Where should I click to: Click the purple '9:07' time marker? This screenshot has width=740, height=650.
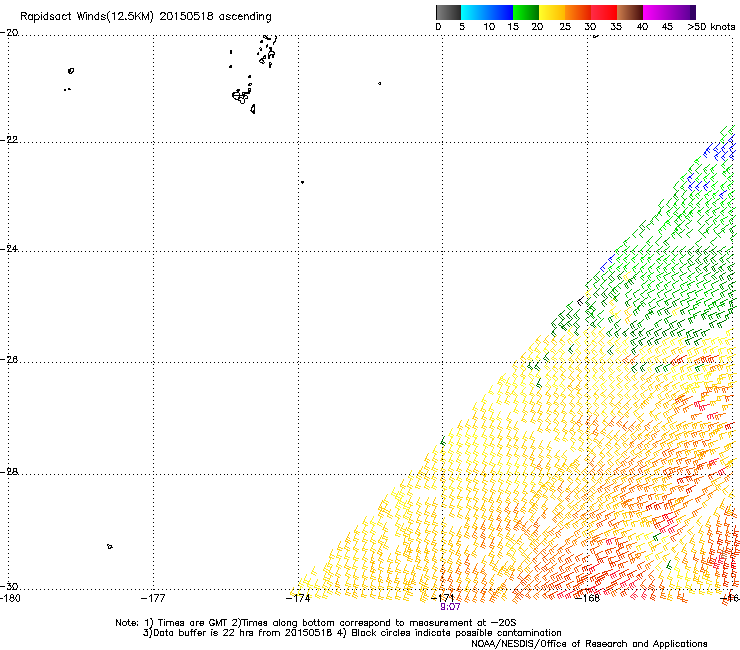click(x=450, y=607)
